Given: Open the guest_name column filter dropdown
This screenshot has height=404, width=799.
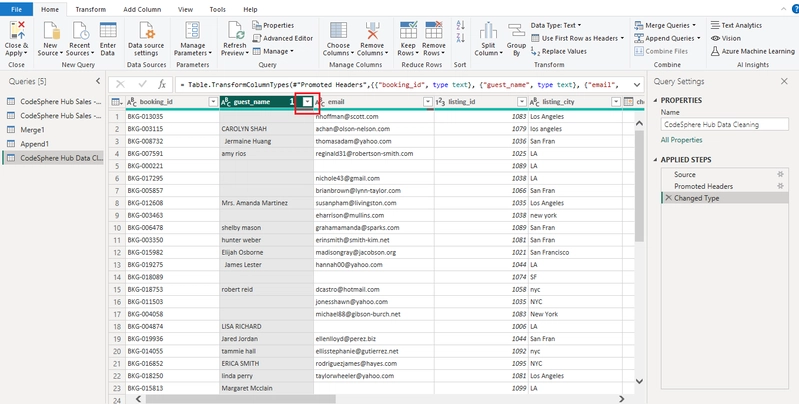Looking at the screenshot, I should click(x=307, y=102).
